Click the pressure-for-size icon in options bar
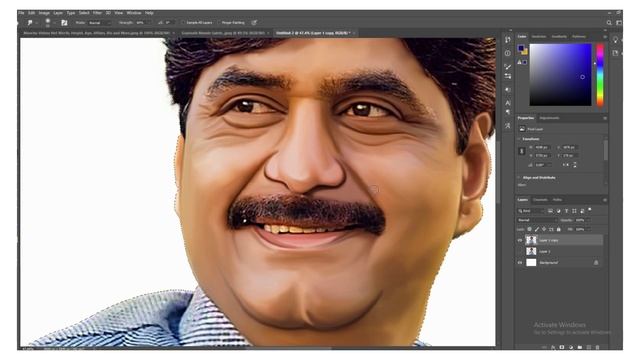Image resolution: width=640 pixels, height=360 pixels. click(x=254, y=23)
